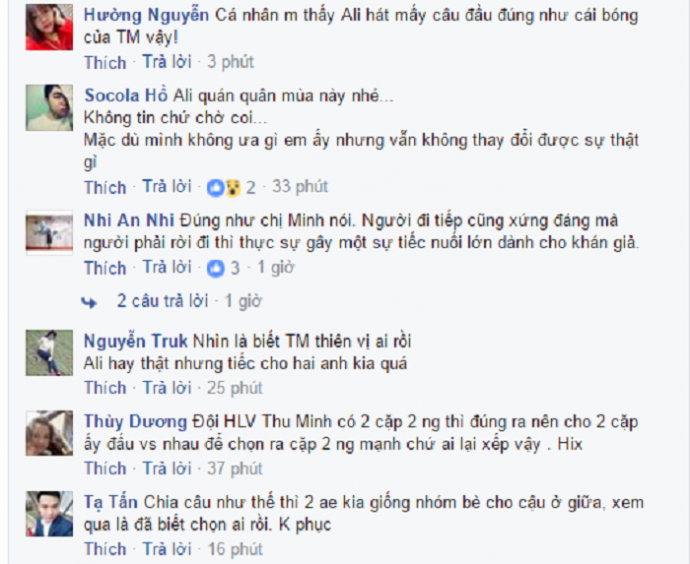This screenshot has height=564, width=690.
Task: Open Nguyễn Truk's avatar
Action: (49, 353)
